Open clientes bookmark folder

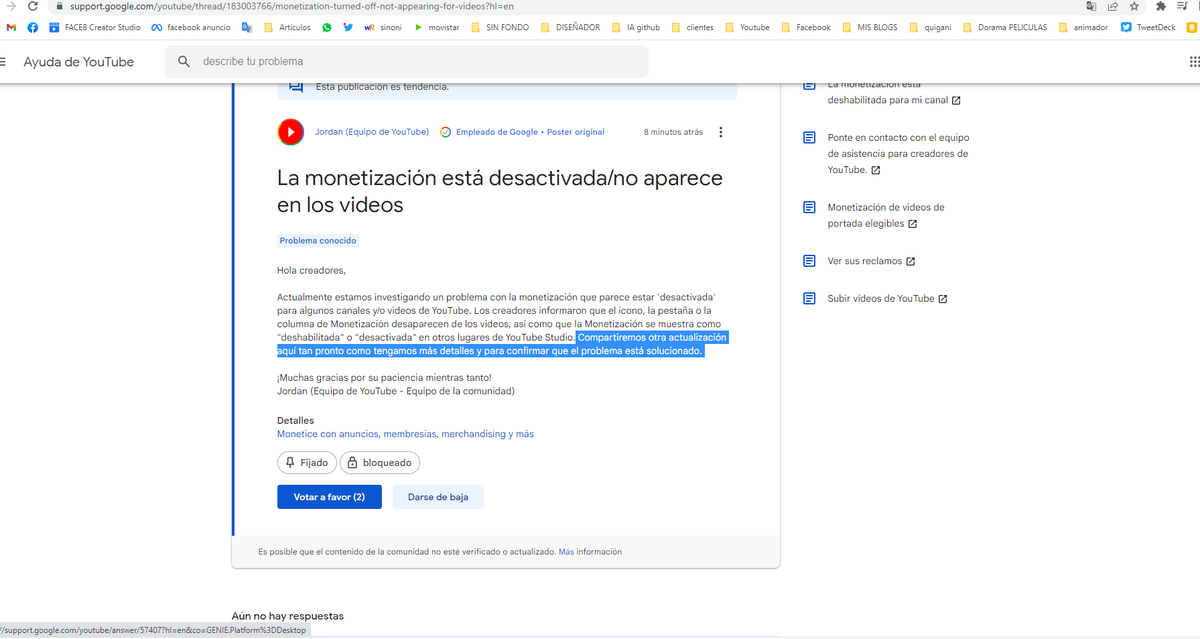pyautogui.click(x=692, y=27)
